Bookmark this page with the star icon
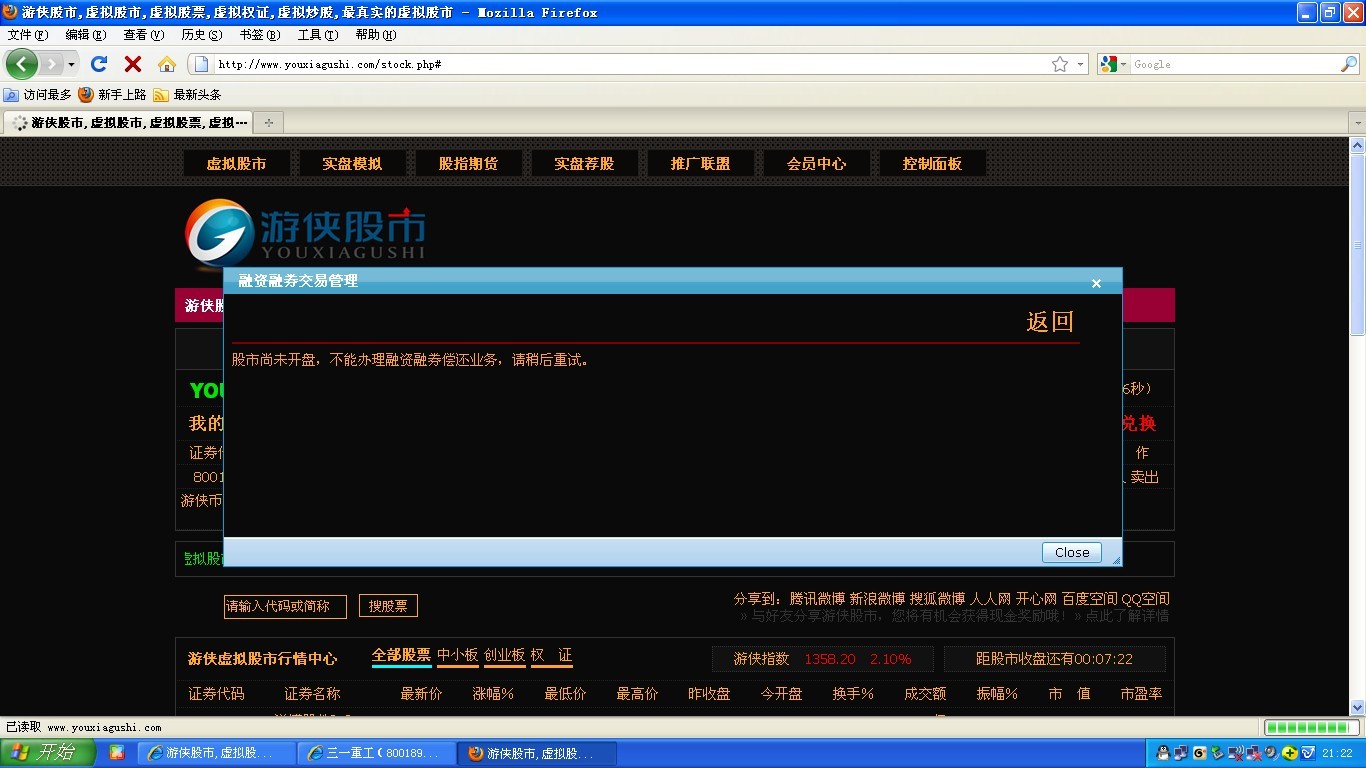 pos(1060,64)
